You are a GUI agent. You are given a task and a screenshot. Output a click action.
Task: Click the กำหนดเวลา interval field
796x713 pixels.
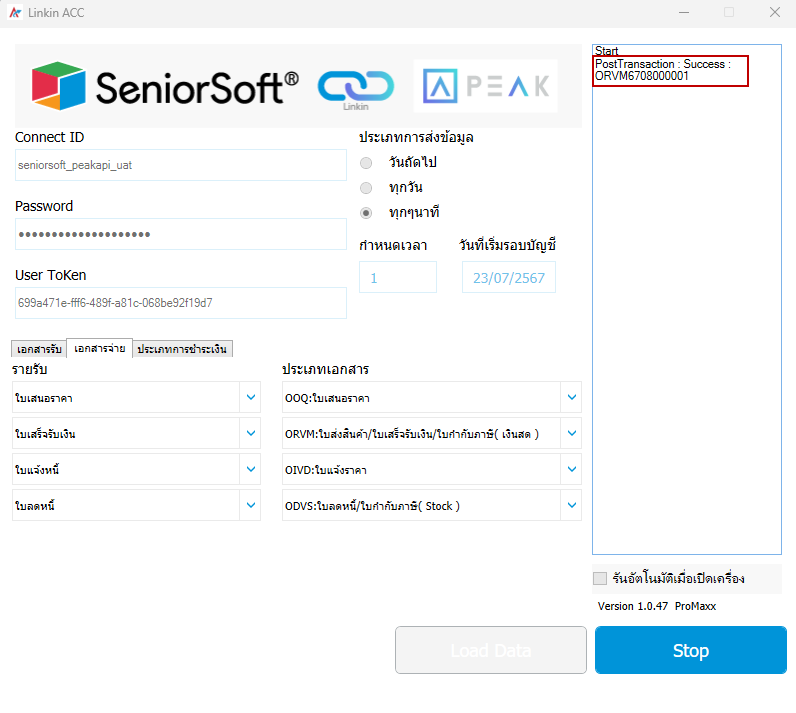point(398,277)
